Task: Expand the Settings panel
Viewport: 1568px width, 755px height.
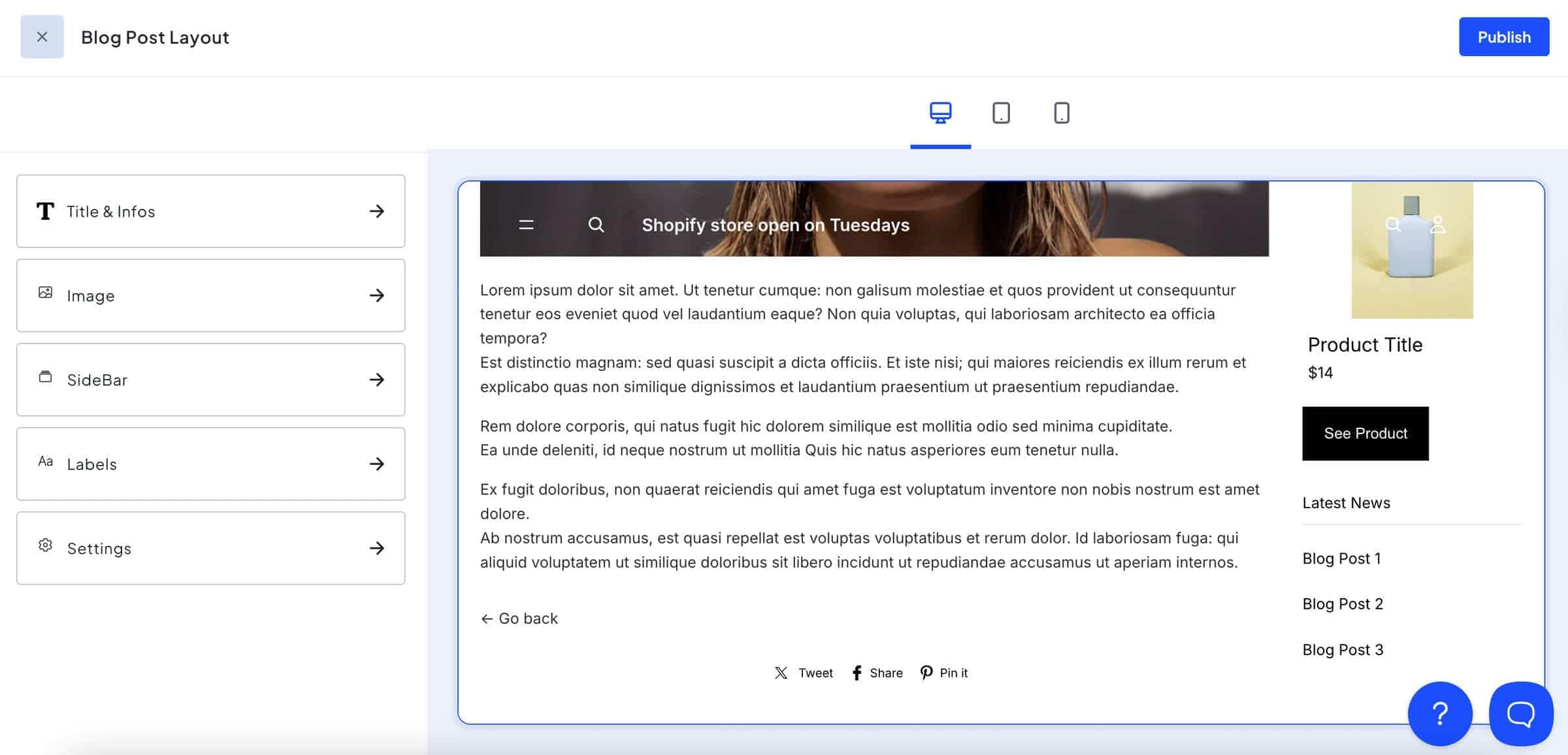Action: point(210,548)
